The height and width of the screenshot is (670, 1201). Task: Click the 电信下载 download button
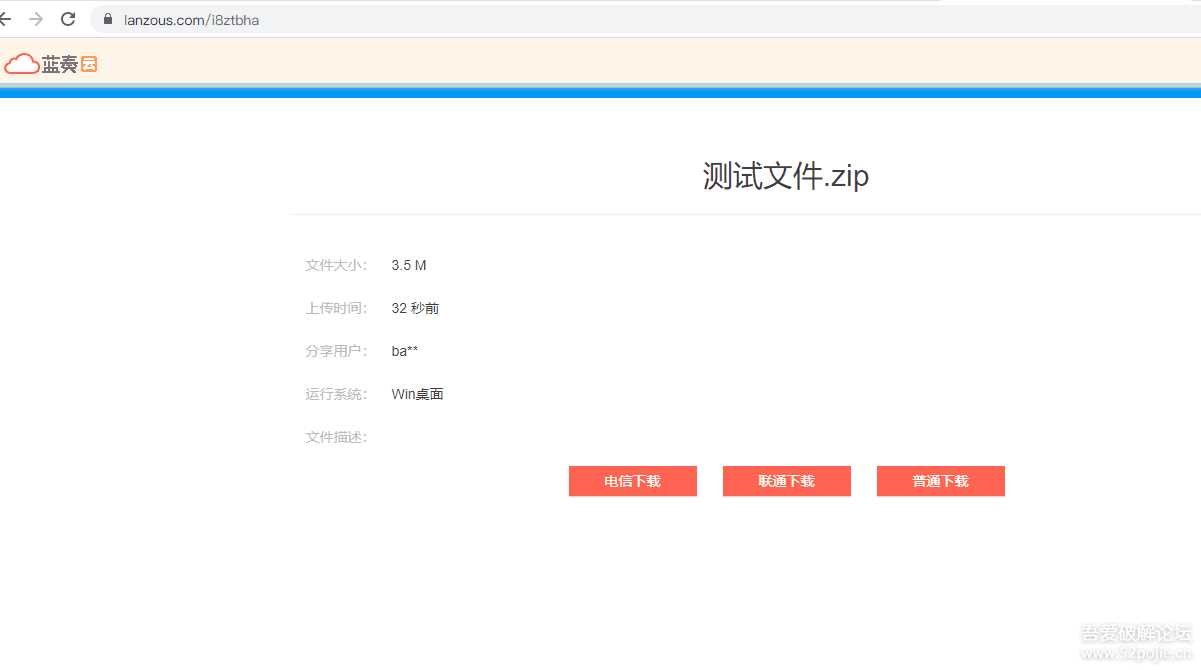coord(632,481)
